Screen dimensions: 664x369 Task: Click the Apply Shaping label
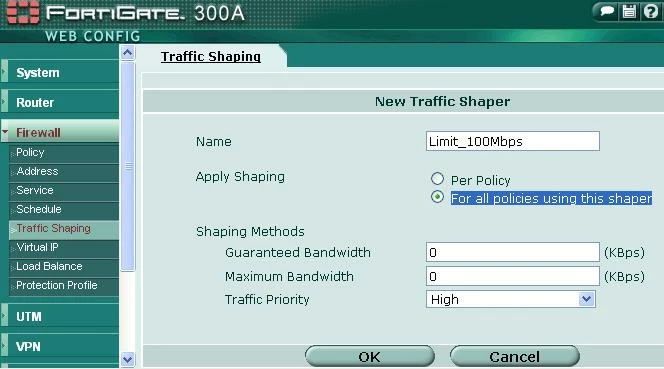[240, 177]
